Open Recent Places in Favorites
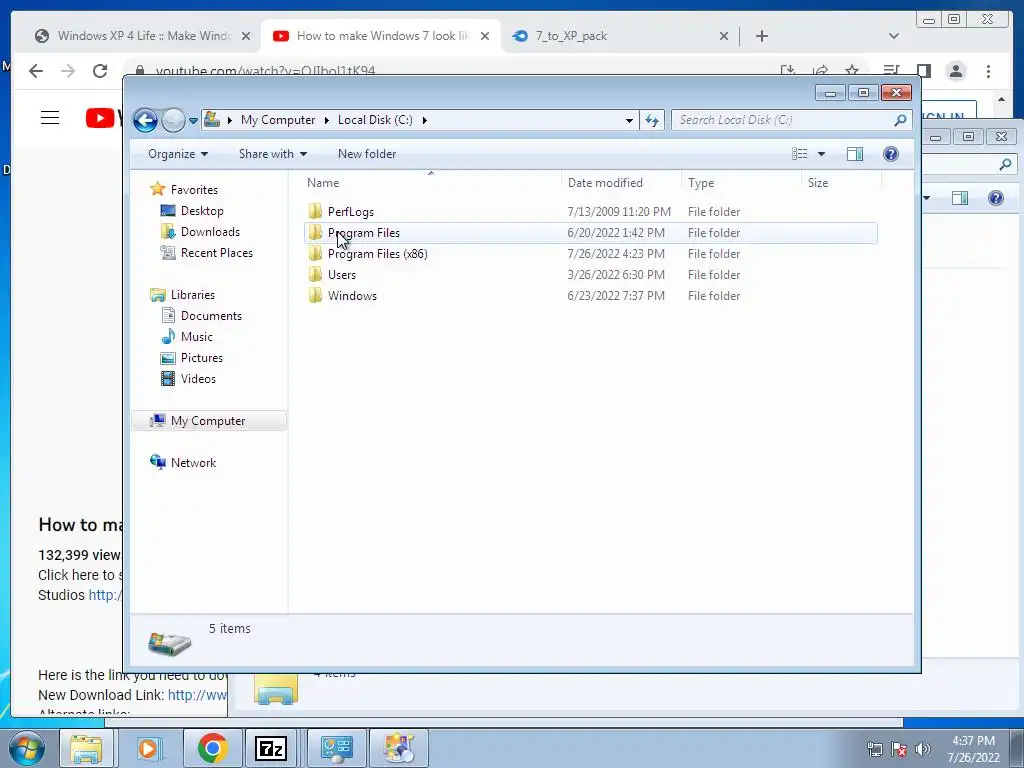The width and height of the screenshot is (1024, 768). coord(216,253)
